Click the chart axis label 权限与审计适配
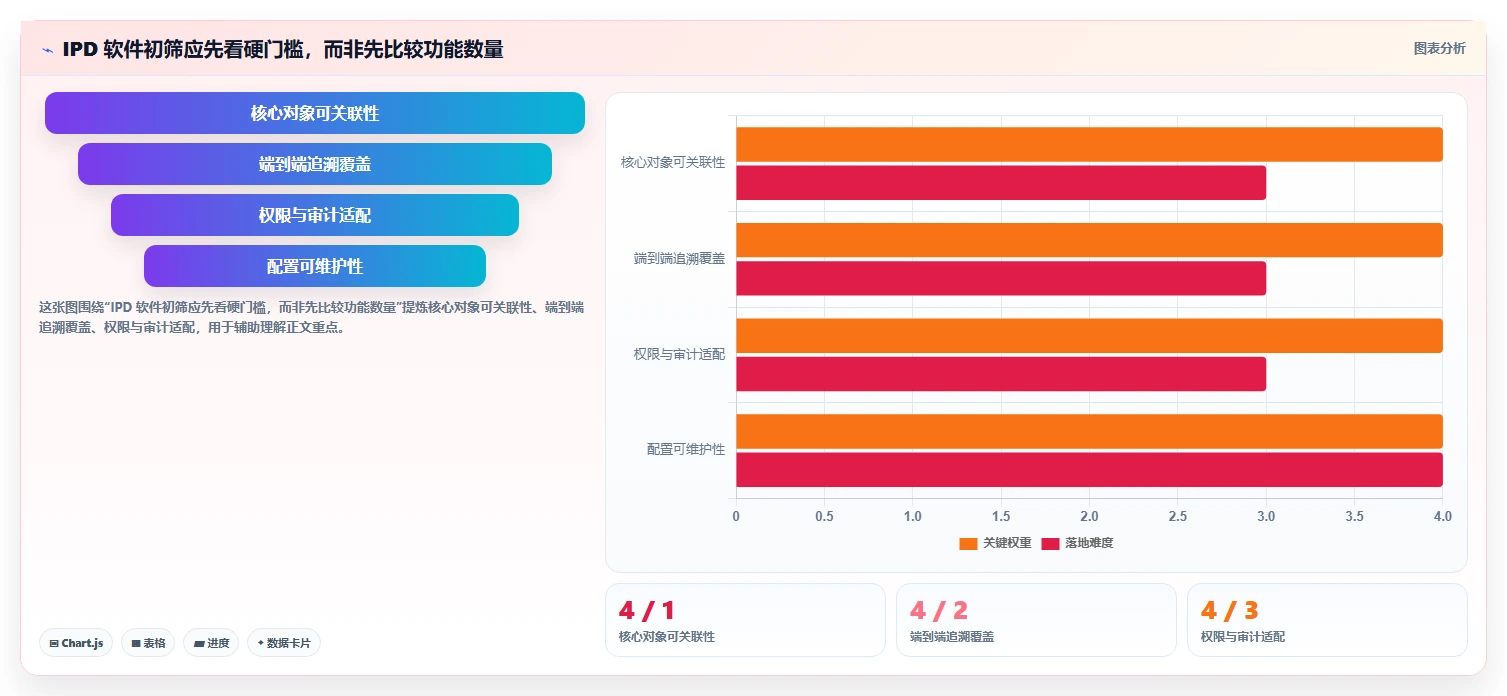The image size is (1507, 696). (x=679, y=354)
